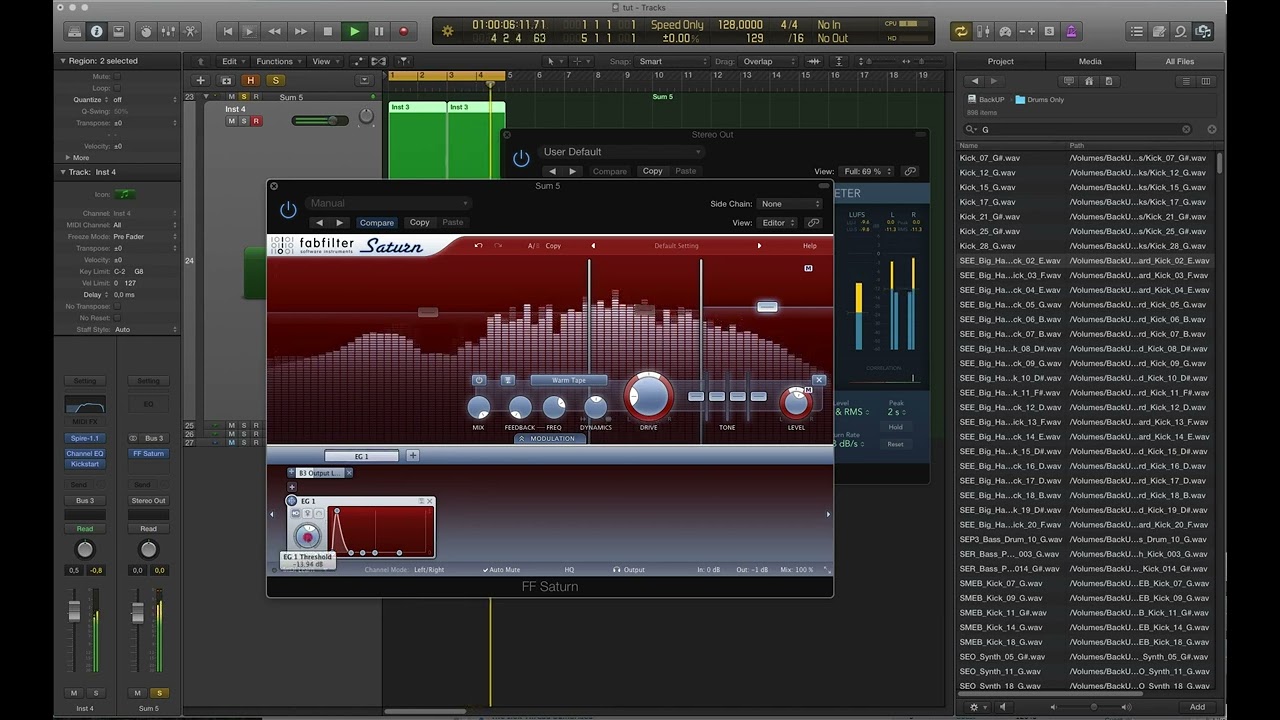The height and width of the screenshot is (720, 1280).
Task: Toggle the purple Metronome click
Action: [1071, 31]
